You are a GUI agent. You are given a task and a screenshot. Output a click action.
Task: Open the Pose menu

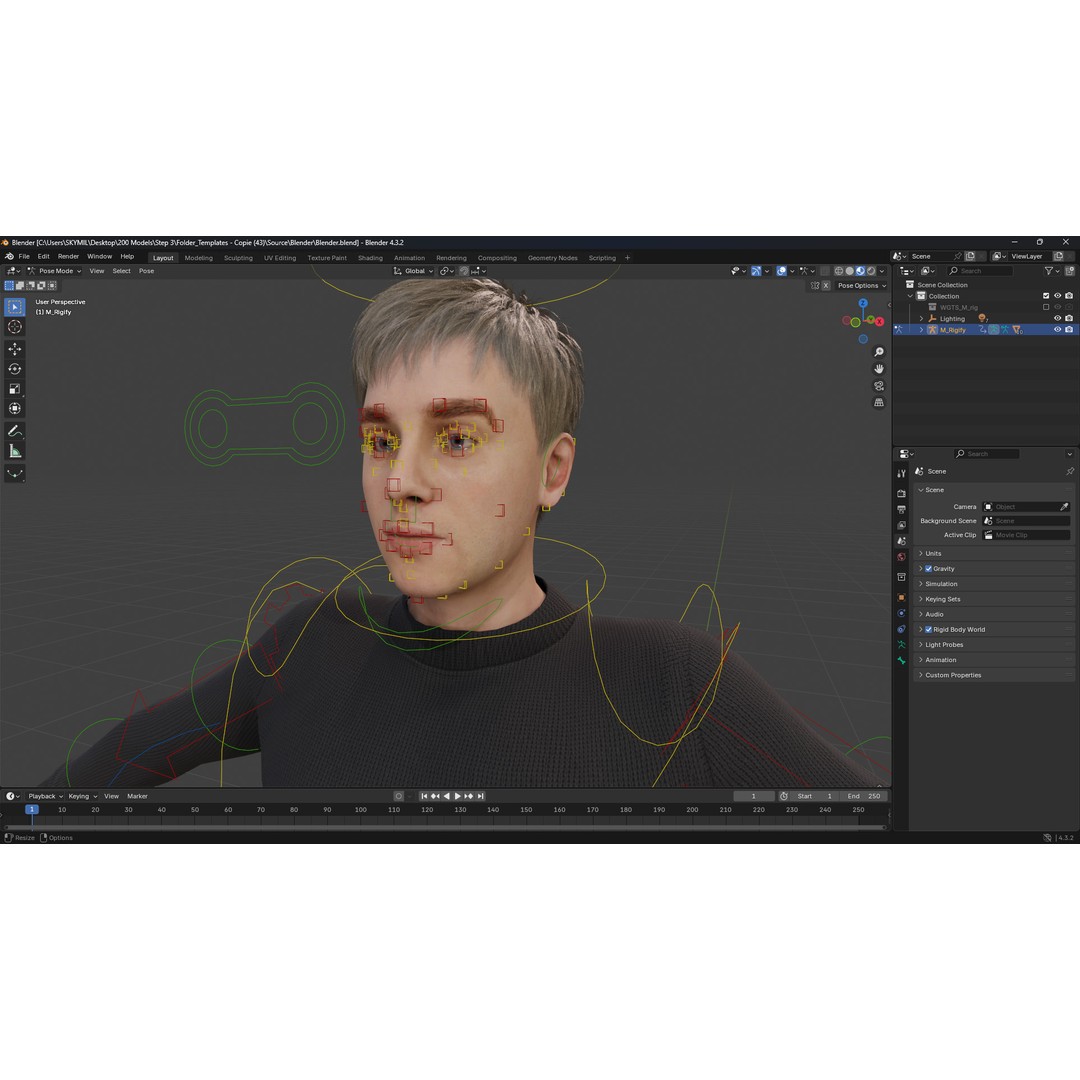click(147, 271)
